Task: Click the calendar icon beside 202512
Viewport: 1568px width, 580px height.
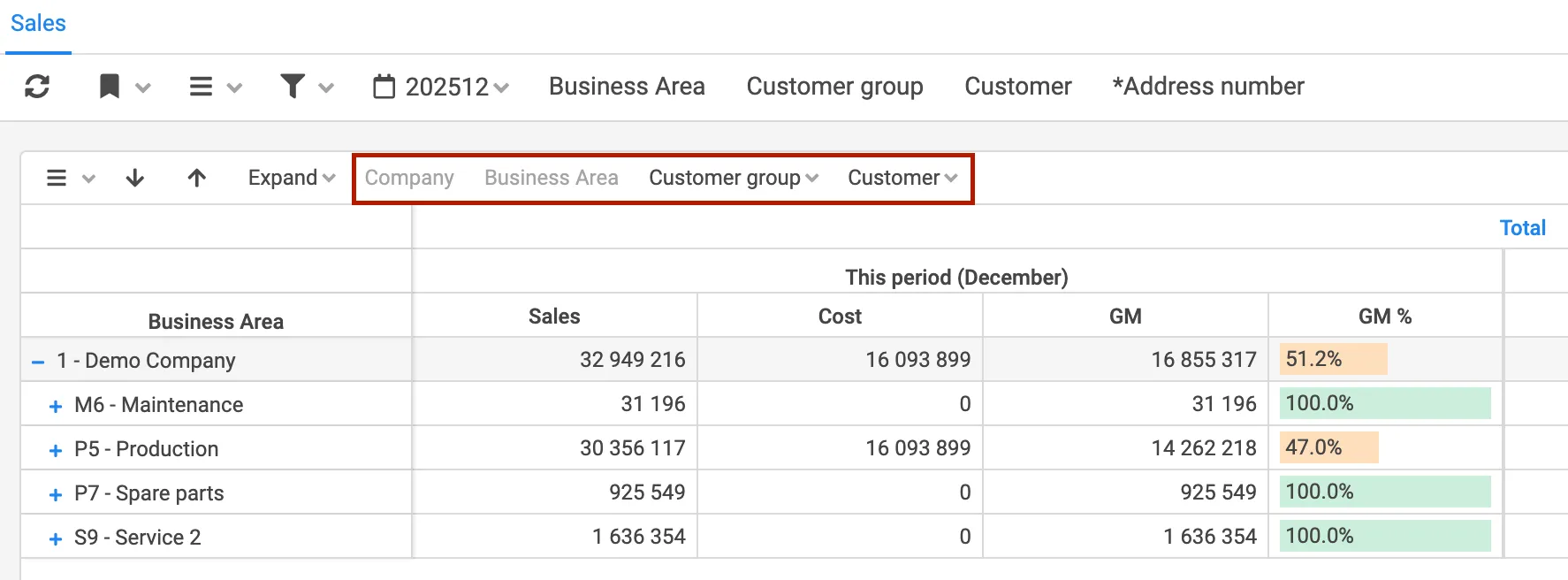Action: pos(384,87)
